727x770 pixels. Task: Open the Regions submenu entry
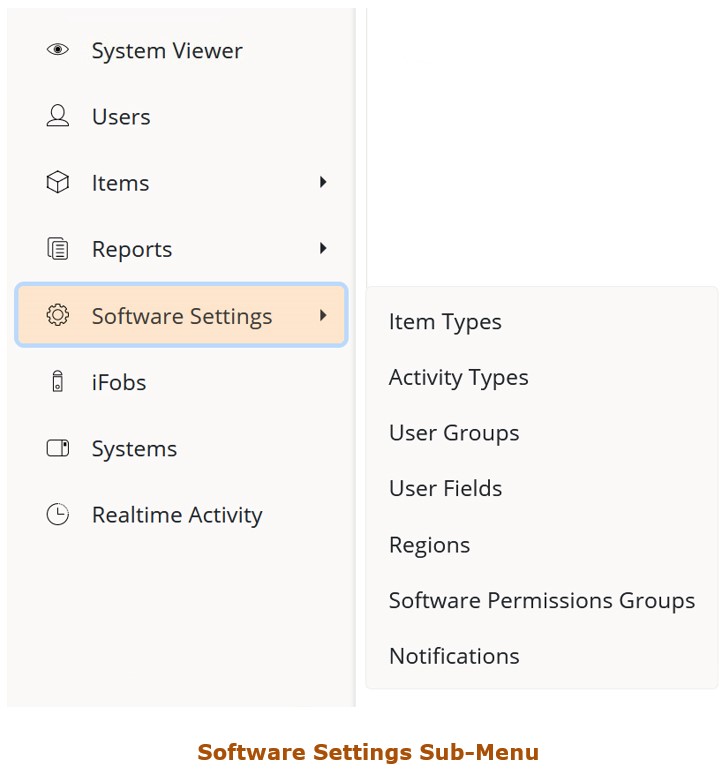pos(429,545)
